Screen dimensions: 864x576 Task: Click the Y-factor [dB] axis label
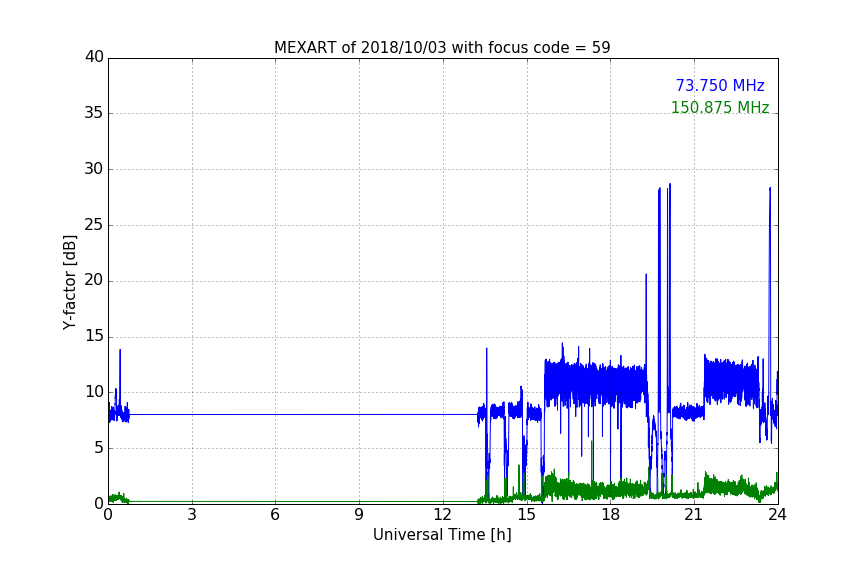click(x=69, y=282)
